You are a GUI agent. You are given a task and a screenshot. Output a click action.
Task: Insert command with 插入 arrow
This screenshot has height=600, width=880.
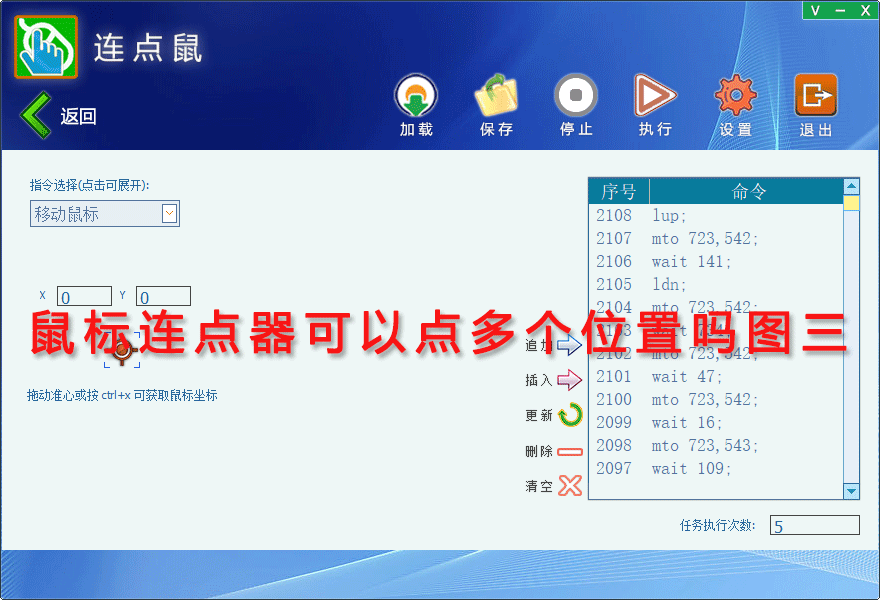click(569, 380)
